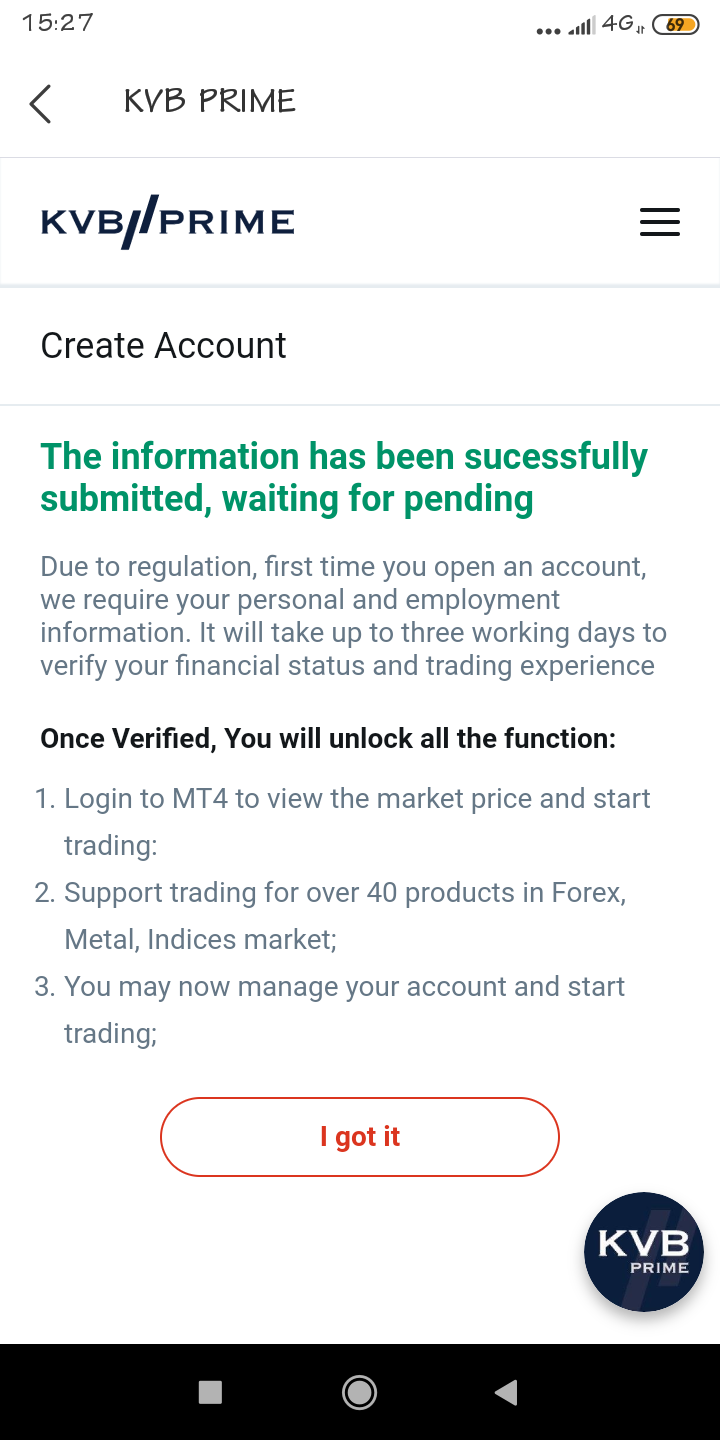The width and height of the screenshot is (720, 1440).
Task: Tap the KVB PRIME page title text
Action: pyautogui.click(x=210, y=101)
